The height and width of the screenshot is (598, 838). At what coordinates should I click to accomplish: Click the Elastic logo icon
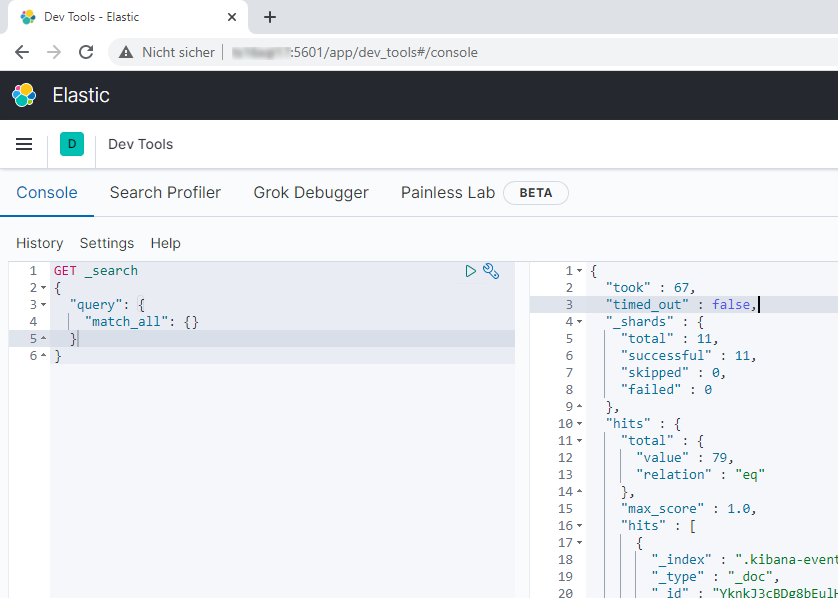(x=23, y=96)
